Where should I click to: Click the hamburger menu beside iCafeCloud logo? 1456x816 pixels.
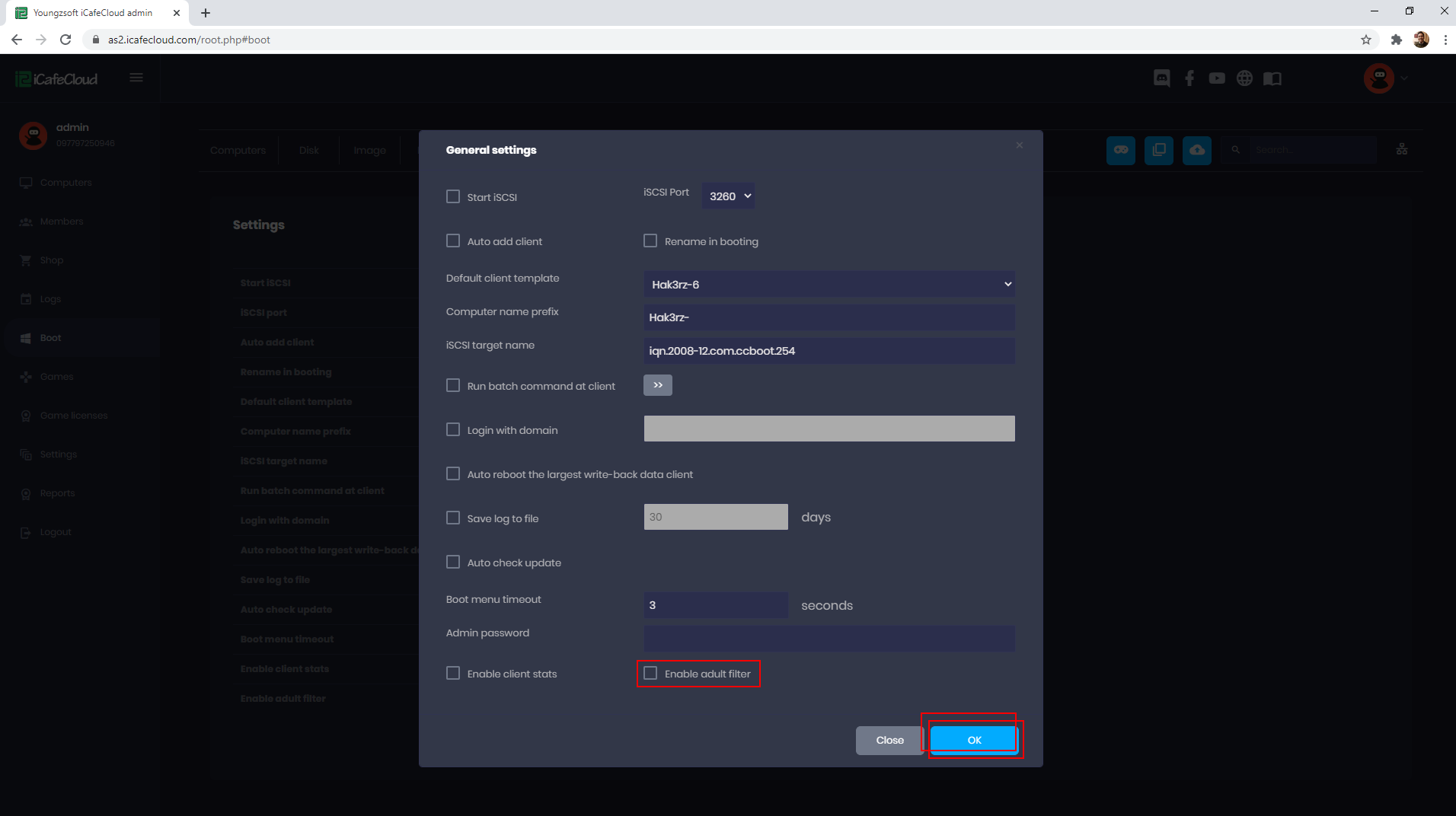(x=136, y=78)
